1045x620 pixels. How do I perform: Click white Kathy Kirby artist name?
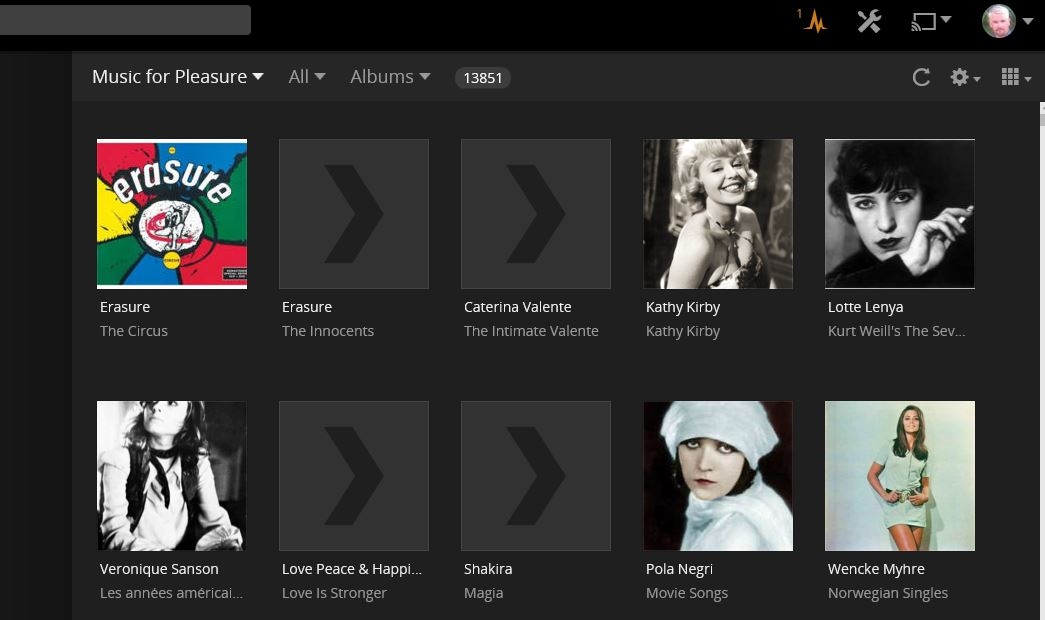[682, 307]
